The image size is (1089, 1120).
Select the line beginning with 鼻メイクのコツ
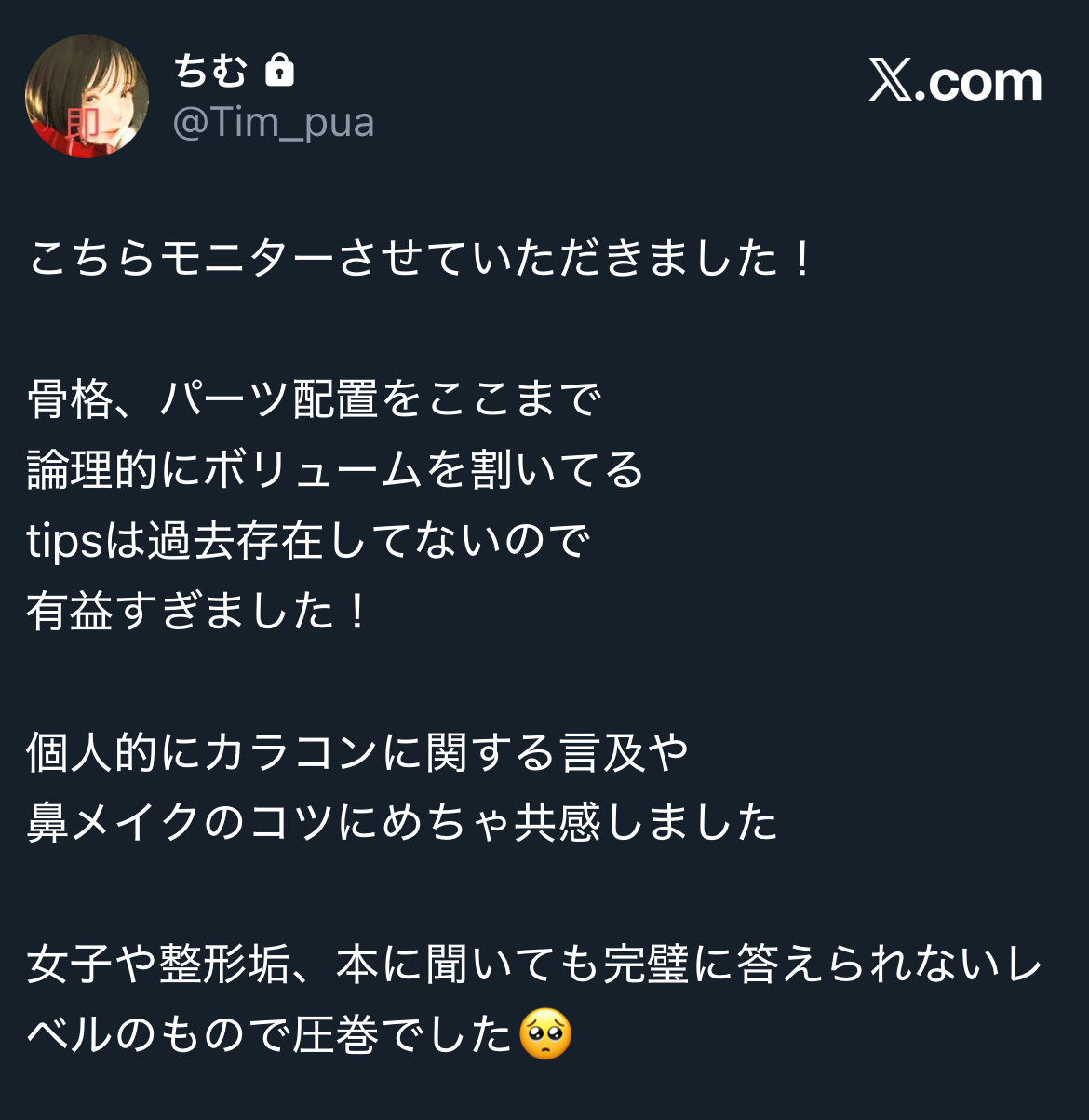click(x=402, y=823)
